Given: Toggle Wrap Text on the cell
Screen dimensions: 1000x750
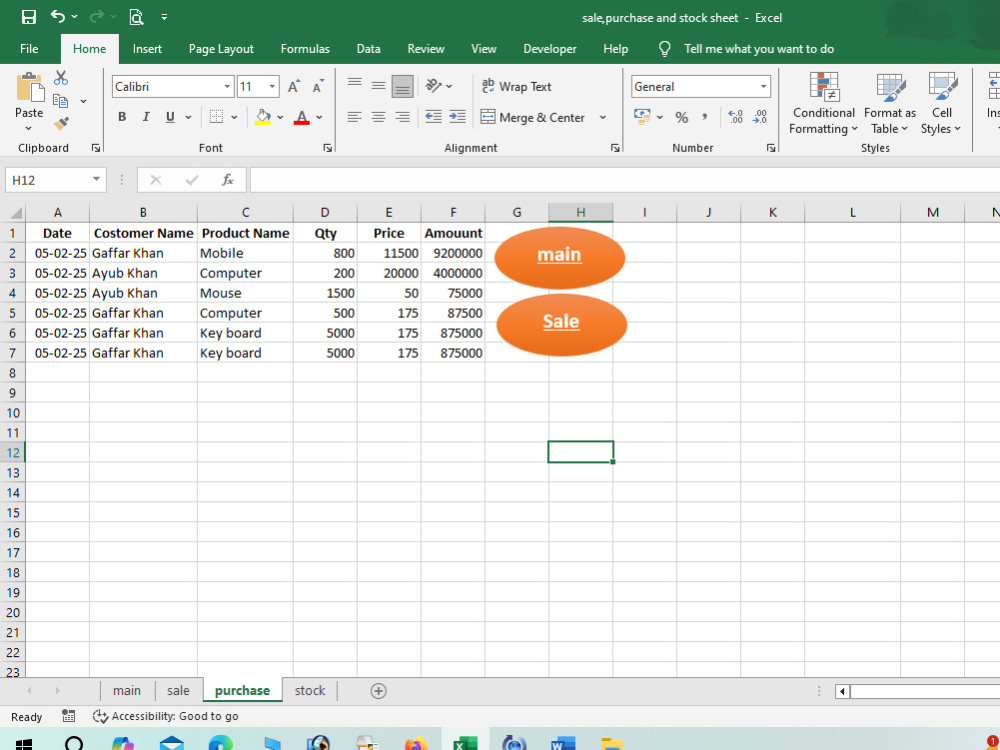Looking at the screenshot, I should (517, 86).
